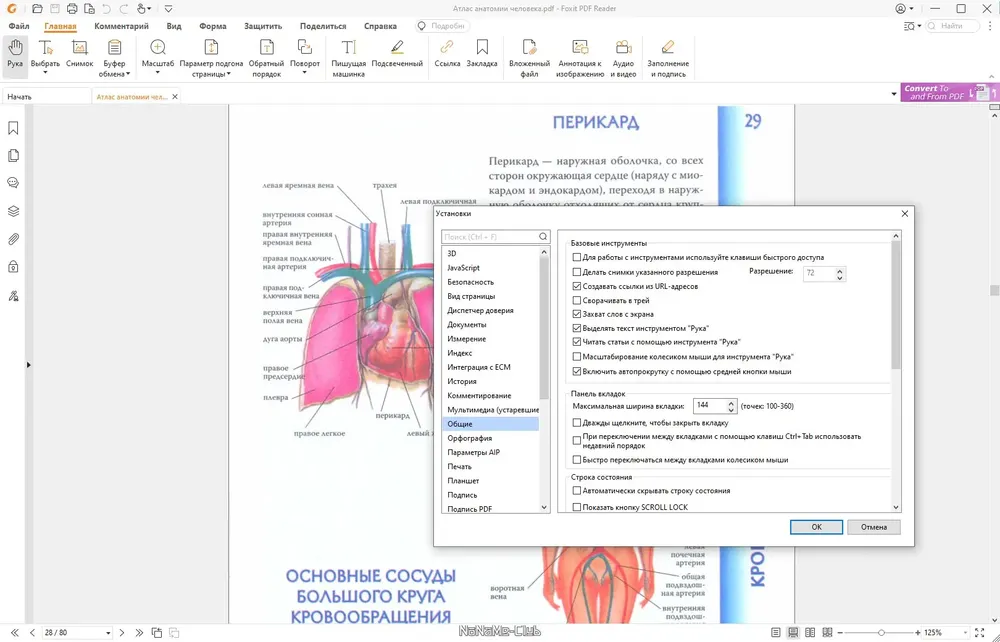Viewport: 1000px width, 642px height.
Task: Open the layers side panel
Action: (13, 211)
